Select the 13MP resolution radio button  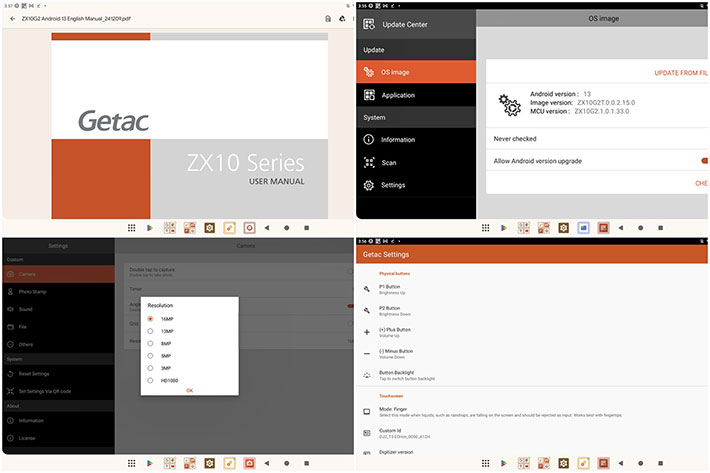coord(150,331)
